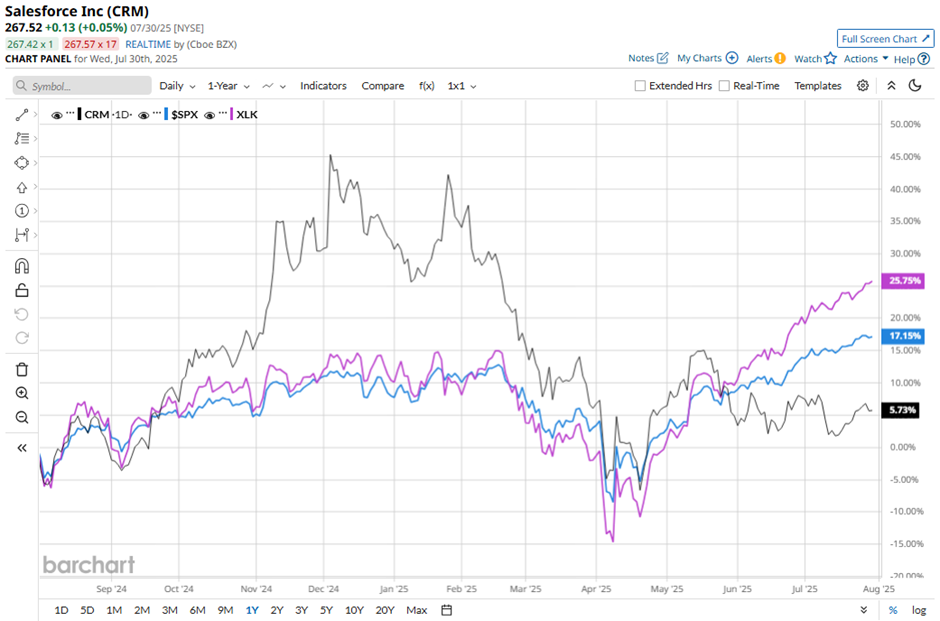This screenshot has height=621, width=940.
Task: Open chart settings gear
Action: [863, 86]
